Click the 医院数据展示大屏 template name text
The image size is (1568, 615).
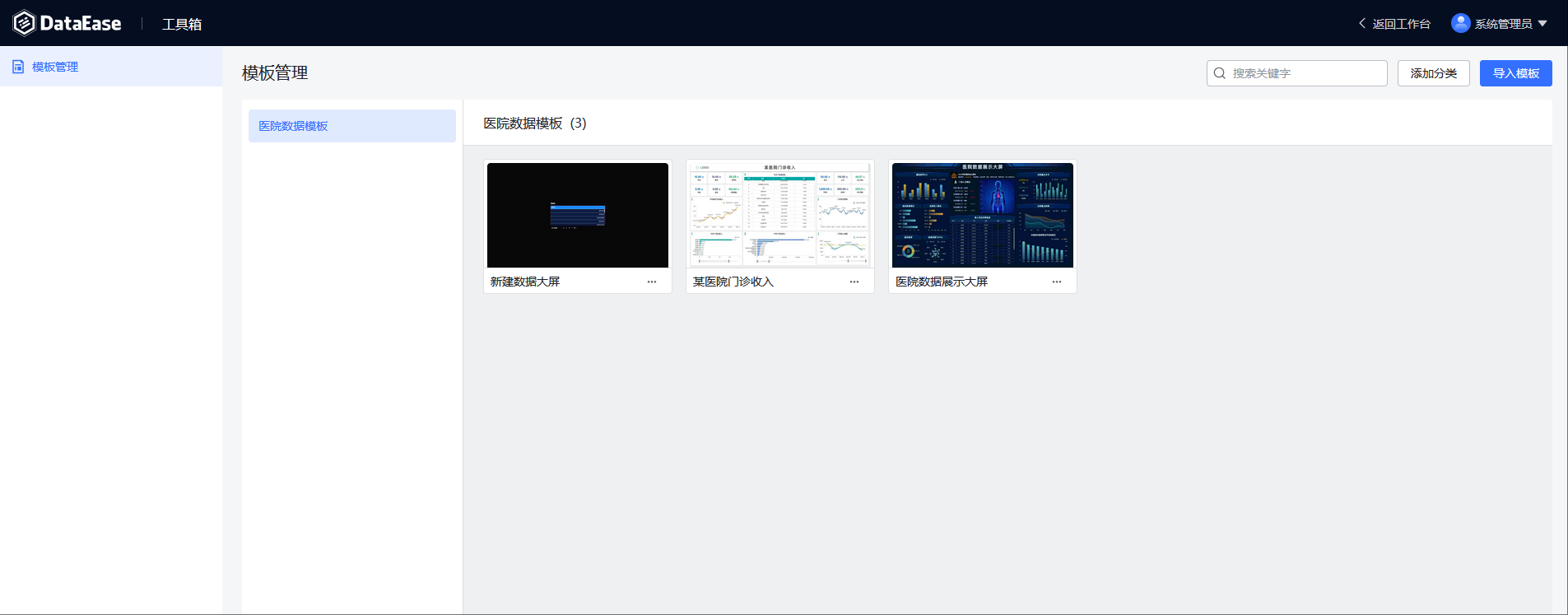(x=942, y=282)
